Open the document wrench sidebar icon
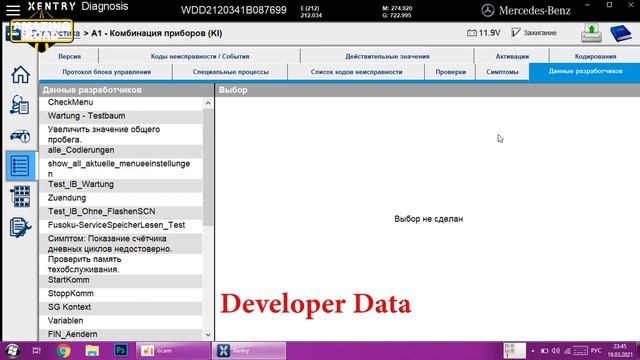Image resolution: width=640 pixels, height=360 pixels. point(20,227)
